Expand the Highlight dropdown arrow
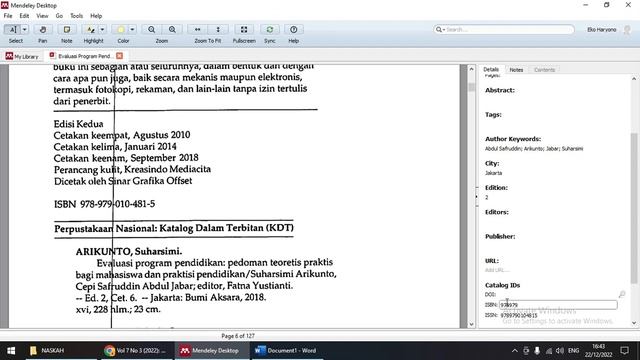The height and width of the screenshot is (360, 640). 102,29
